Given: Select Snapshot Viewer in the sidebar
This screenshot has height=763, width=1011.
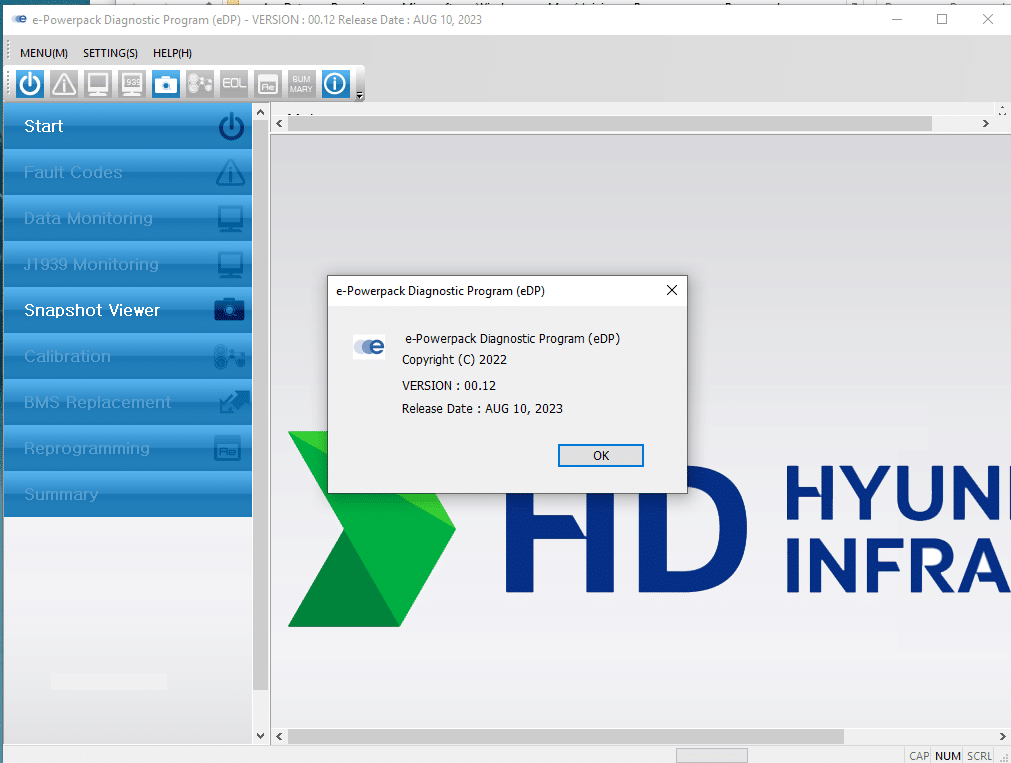Looking at the screenshot, I should (x=128, y=311).
